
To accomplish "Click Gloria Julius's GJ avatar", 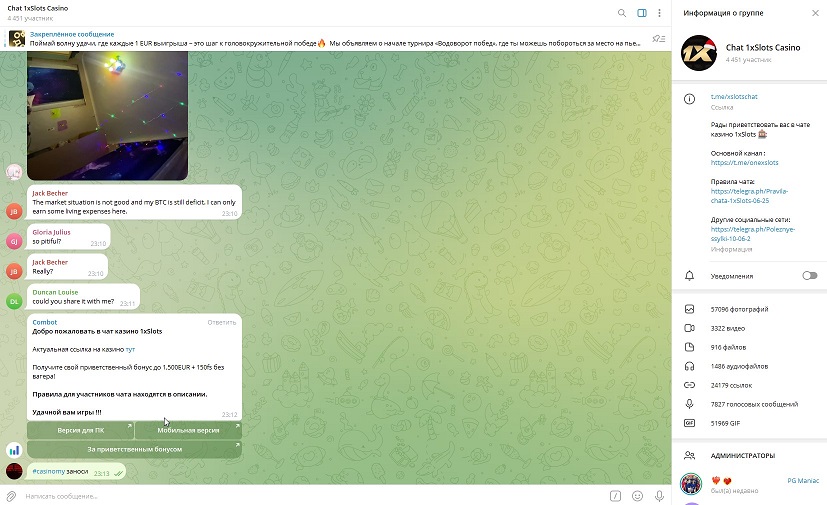I will 14,241.
